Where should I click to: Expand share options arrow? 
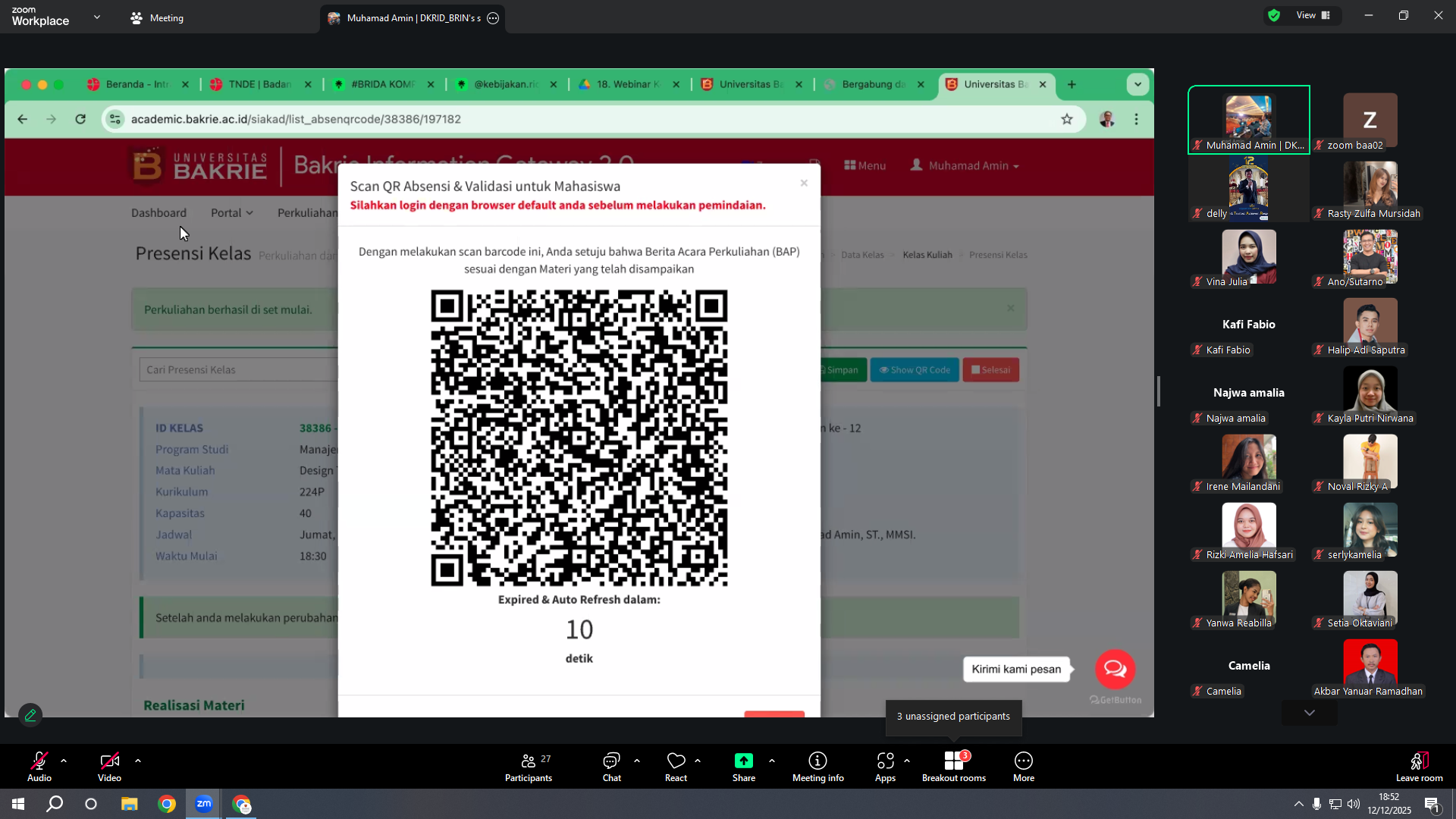pyautogui.click(x=772, y=761)
